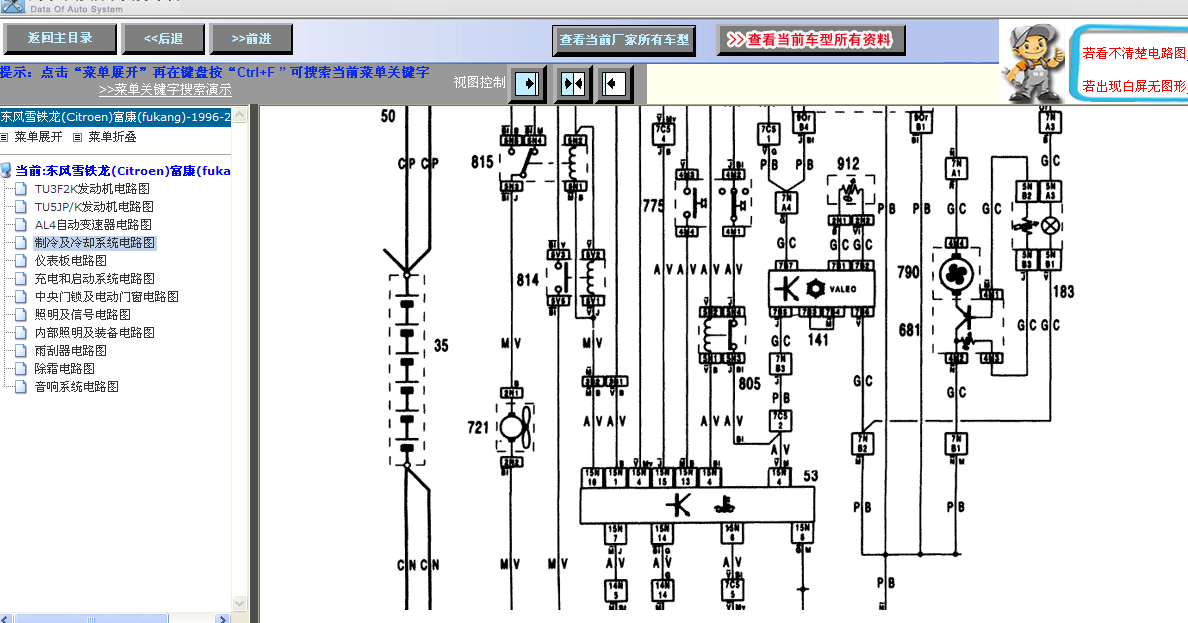The width and height of the screenshot is (1188, 623).
Task: Click document icon beside TU3F2K发动机电路图
Action: (x=21, y=189)
